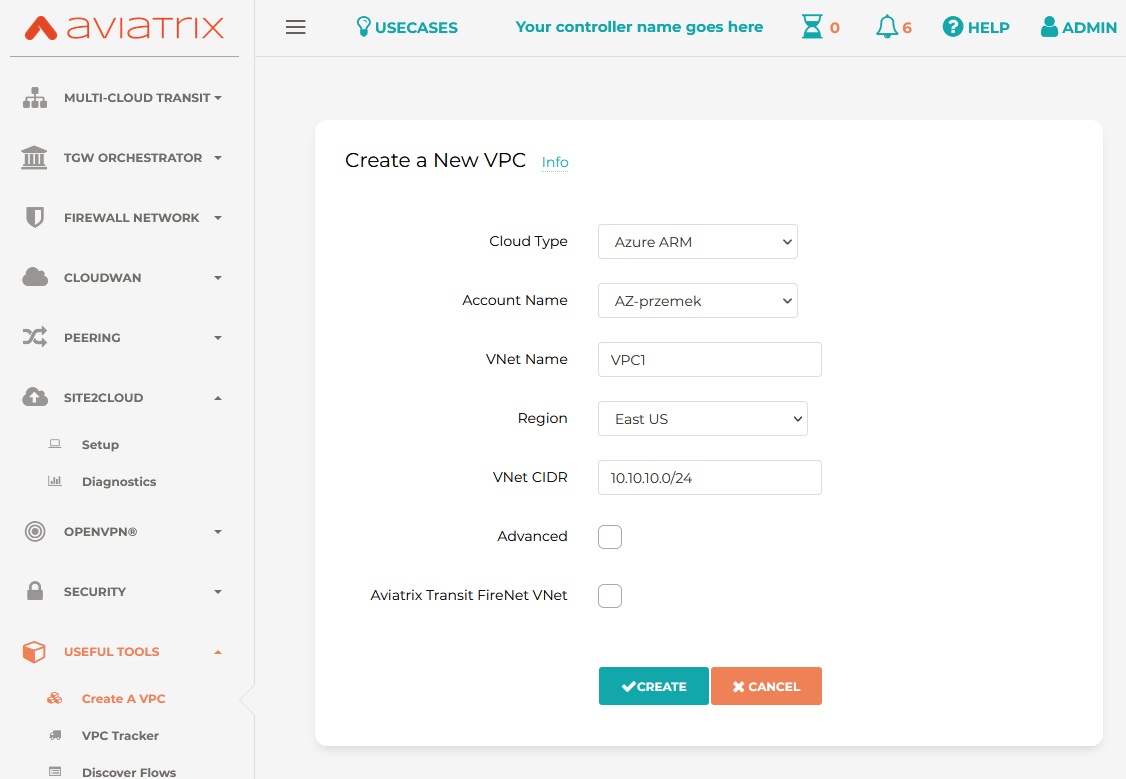Select the Peering menu label
Image resolution: width=1126 pixels, height=779 pixels.
pos(92,337)
